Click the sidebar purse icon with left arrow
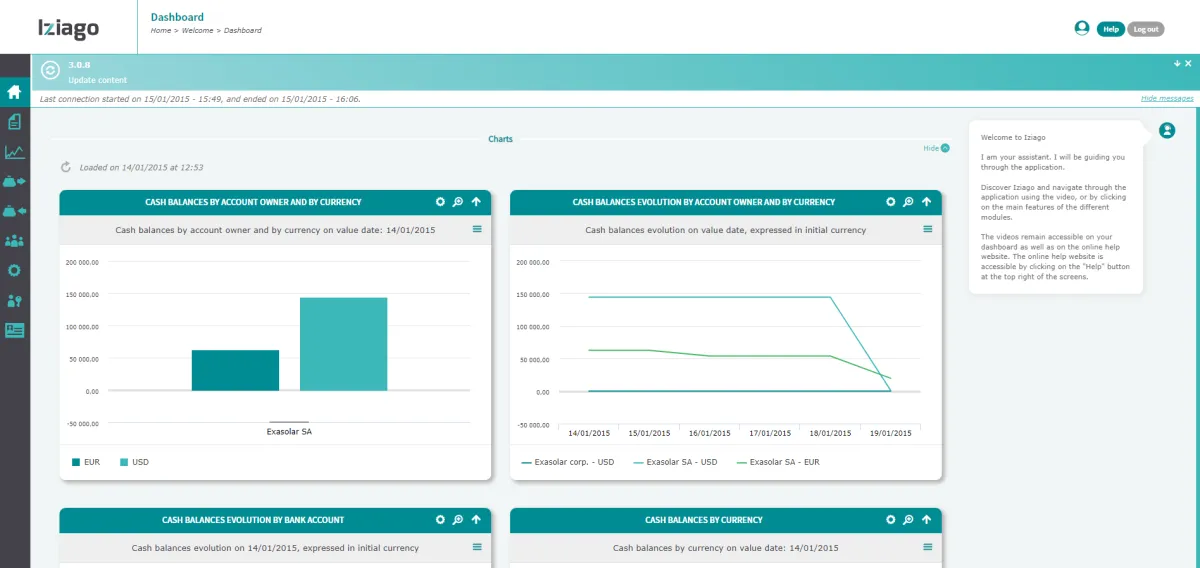The width and height of the screenshot is (1200, 568). 15,211
